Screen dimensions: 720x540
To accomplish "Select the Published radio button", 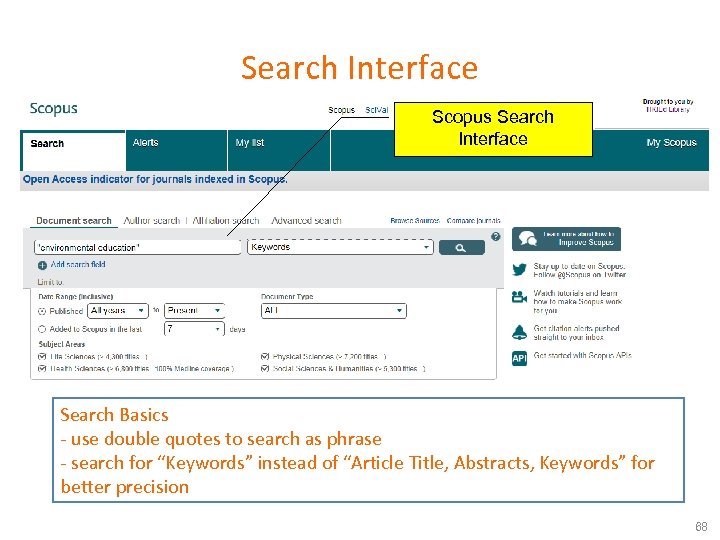I will click(x=42, y=311).
